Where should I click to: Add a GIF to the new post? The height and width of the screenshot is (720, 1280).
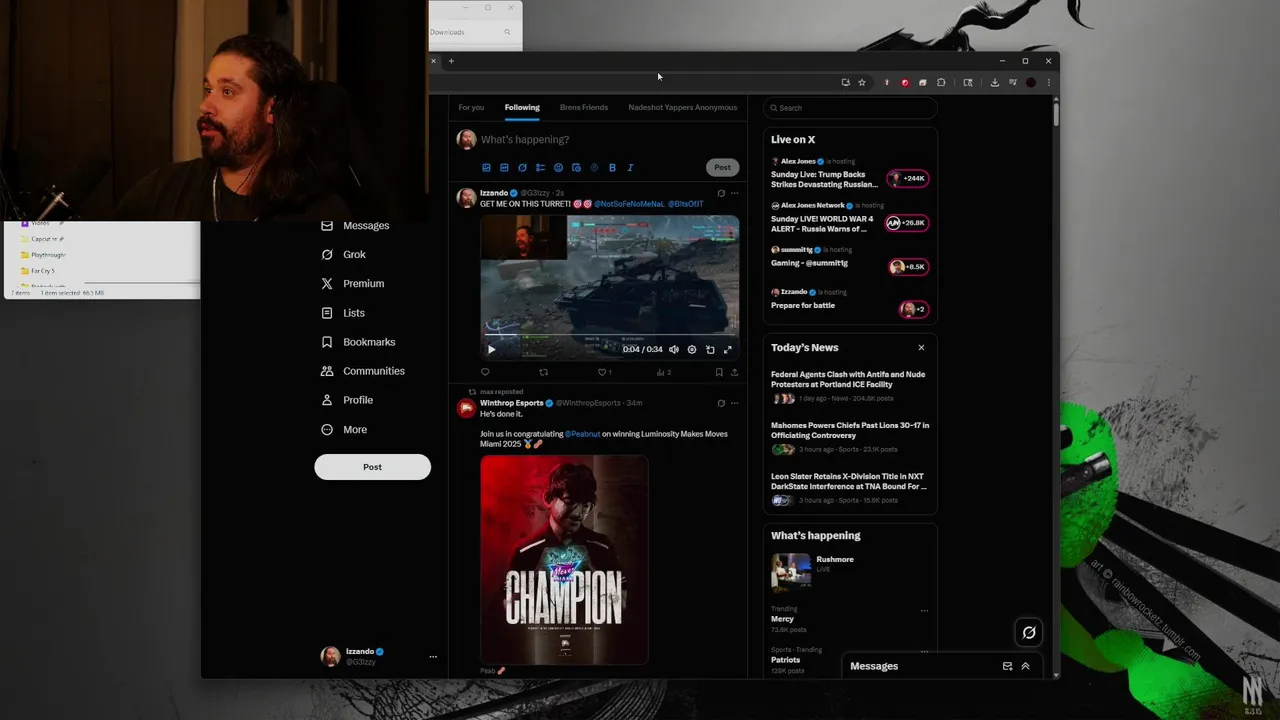504,168
